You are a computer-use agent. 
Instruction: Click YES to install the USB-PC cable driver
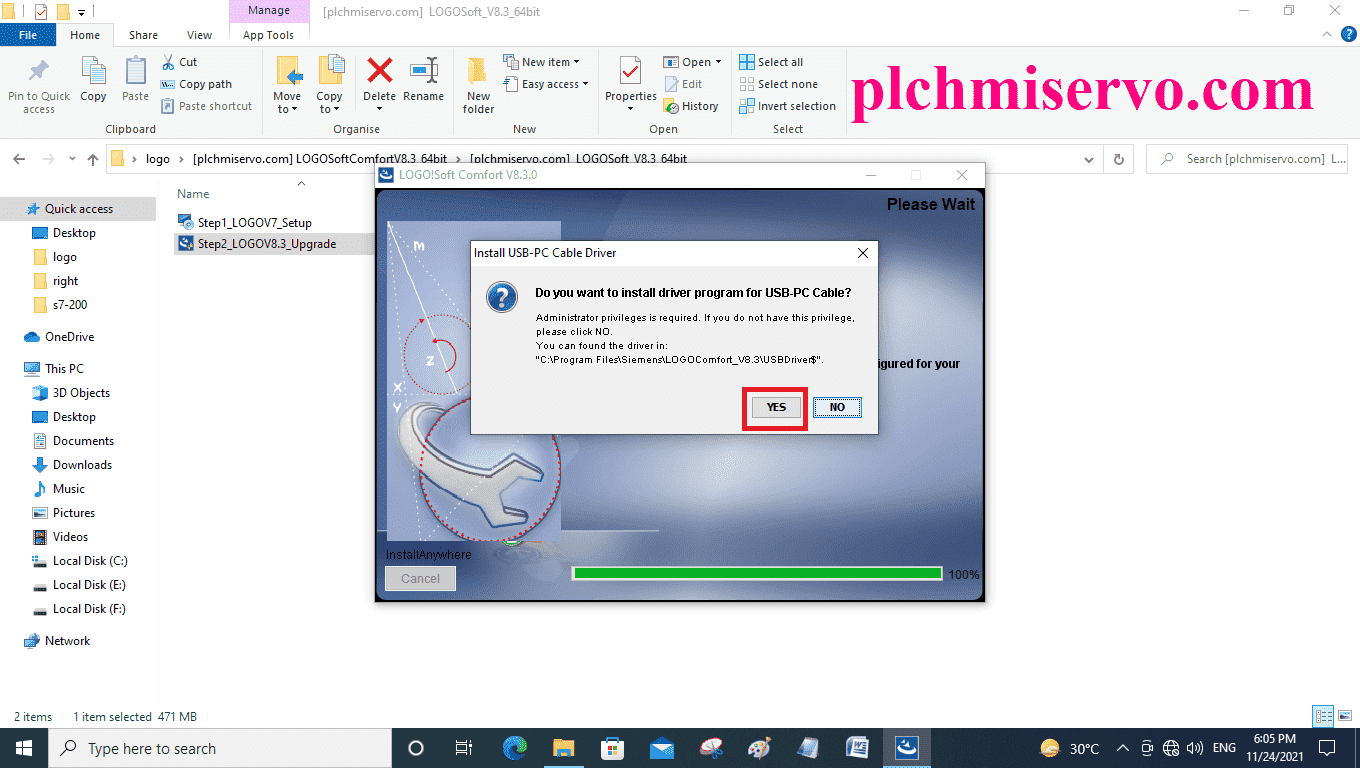point(776,407)
